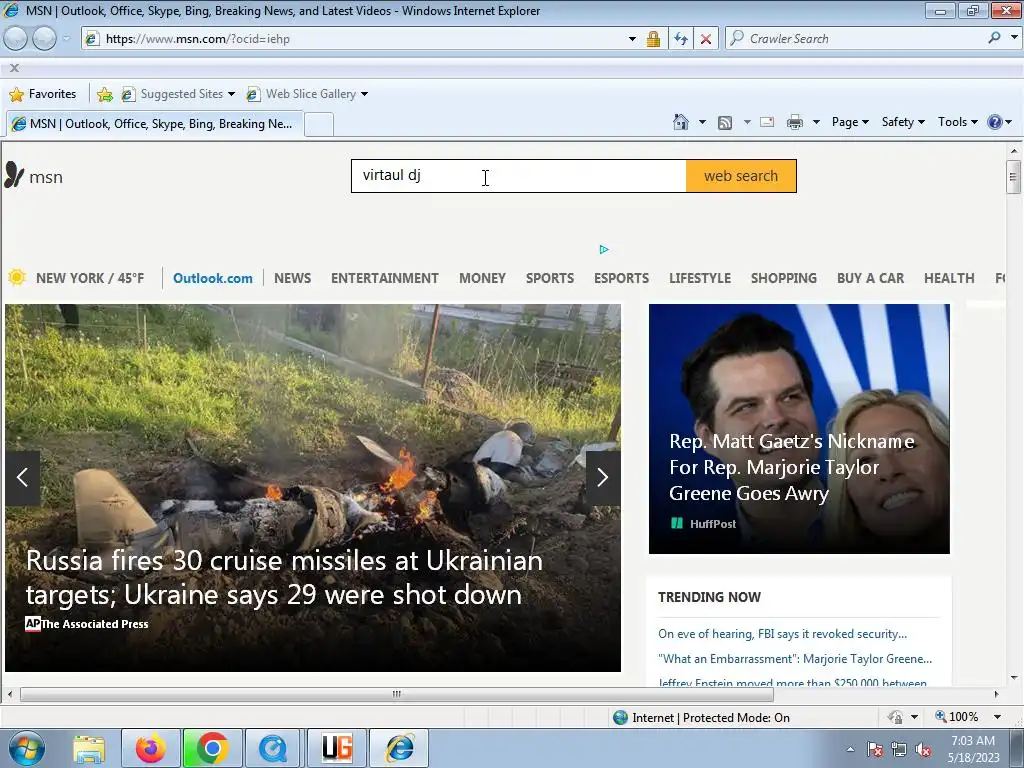The height and width of the screenshot is (768, 1024).
Task: Click the muted volume tray icon
Action: tap(923, 750)
